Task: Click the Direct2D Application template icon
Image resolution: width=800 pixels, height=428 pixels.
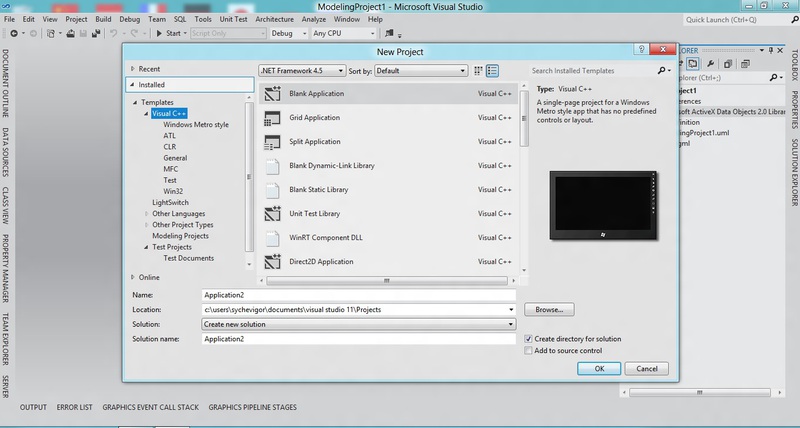Action: point(273,262)
